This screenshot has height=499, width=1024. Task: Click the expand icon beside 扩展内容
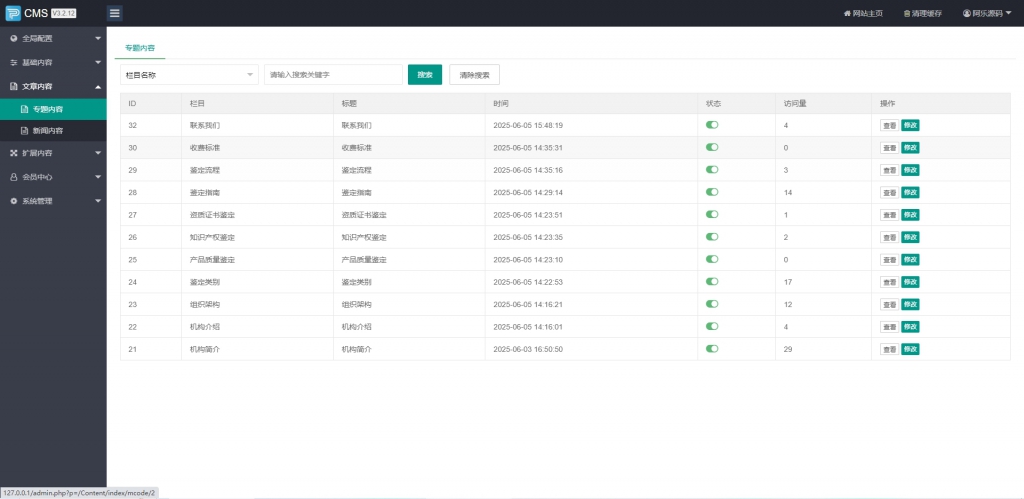click(14, 153)
